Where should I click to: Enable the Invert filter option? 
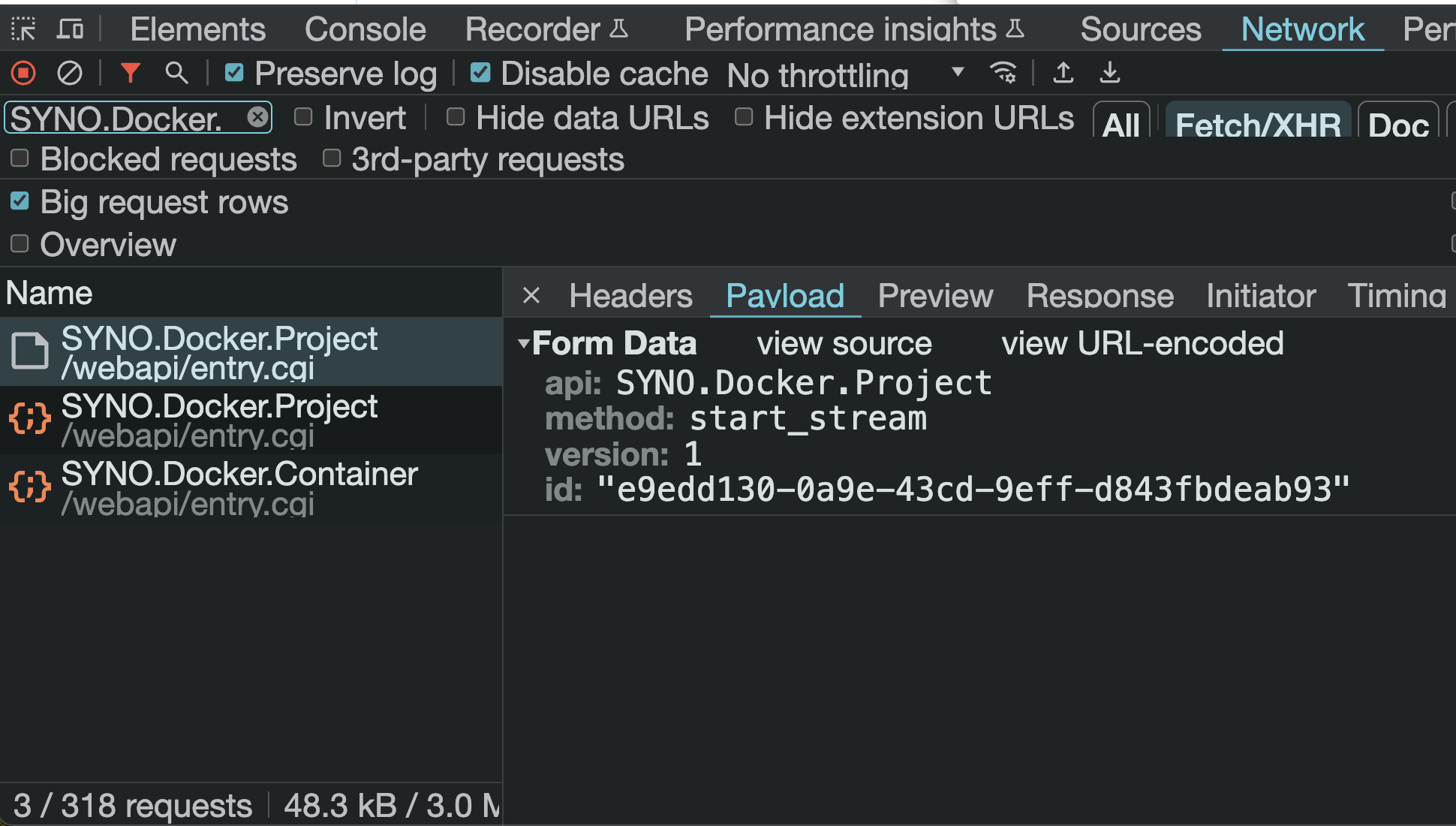coord(303,117)
